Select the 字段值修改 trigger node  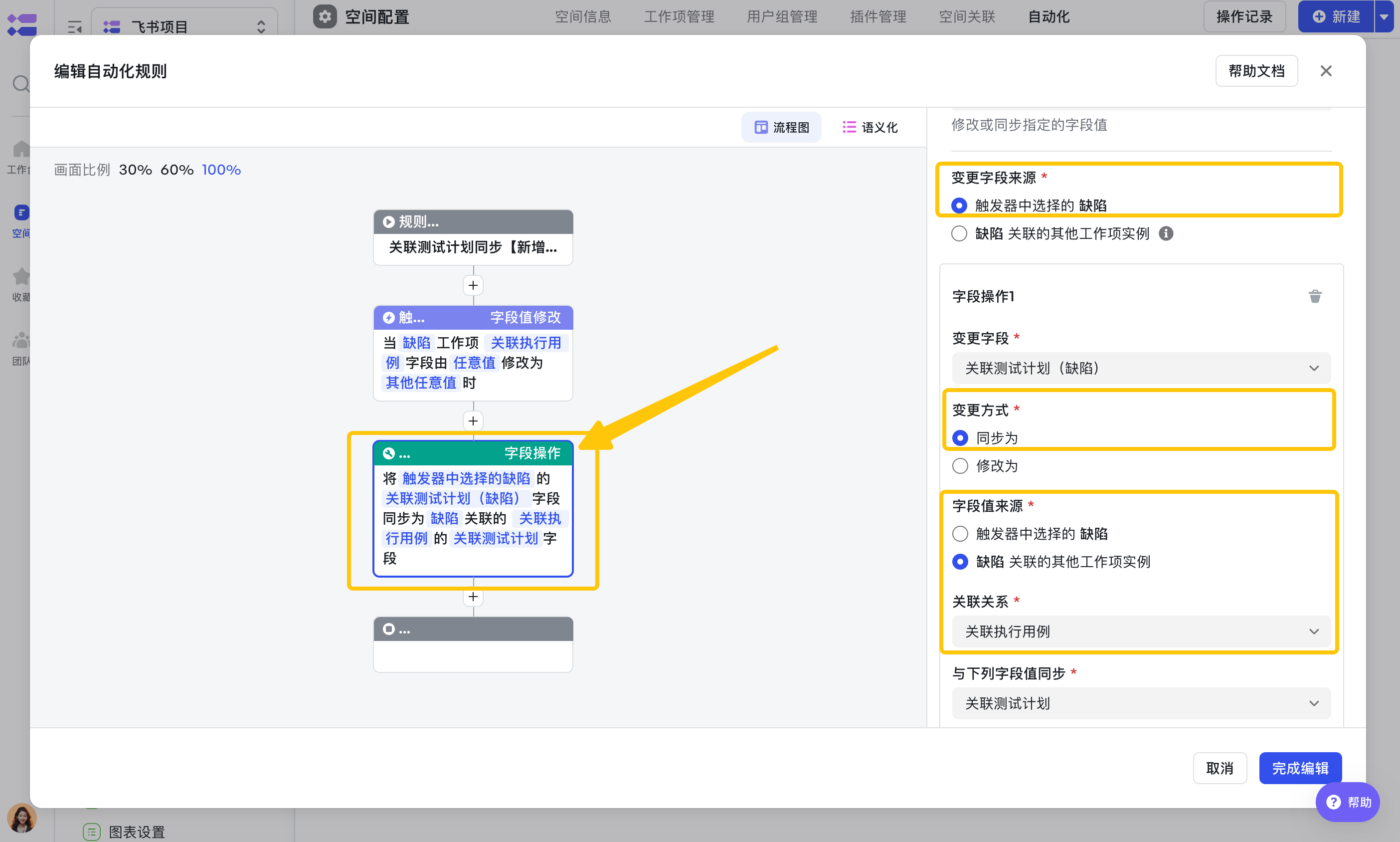point(473,354)
